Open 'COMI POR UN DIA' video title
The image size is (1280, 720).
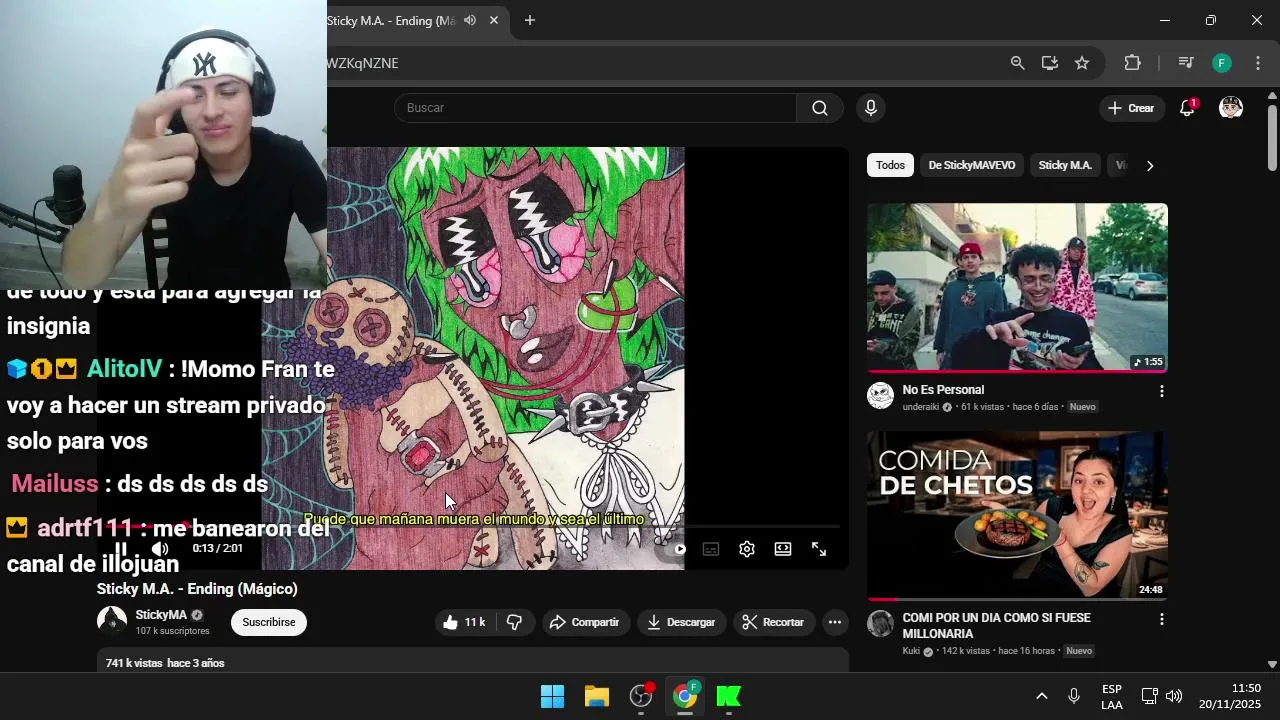click(996, 626)
